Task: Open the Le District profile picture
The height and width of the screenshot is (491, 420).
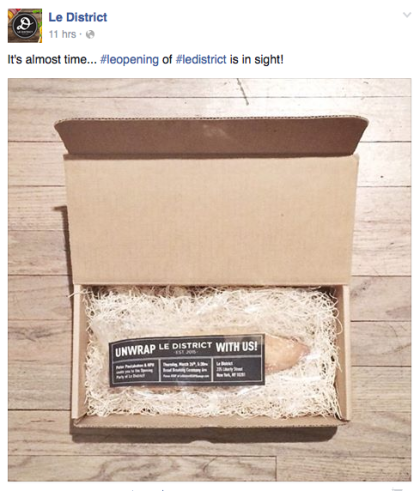Action: pos(25,26)
